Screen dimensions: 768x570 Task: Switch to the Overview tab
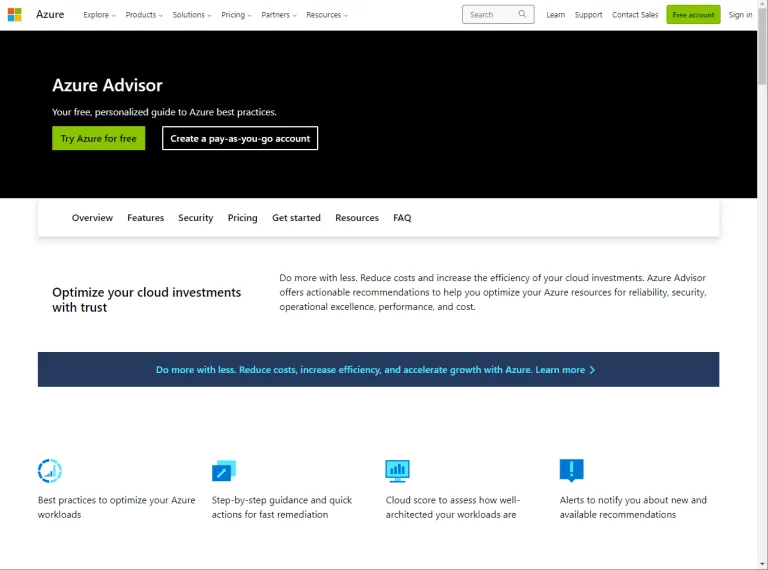pos(92,218)
